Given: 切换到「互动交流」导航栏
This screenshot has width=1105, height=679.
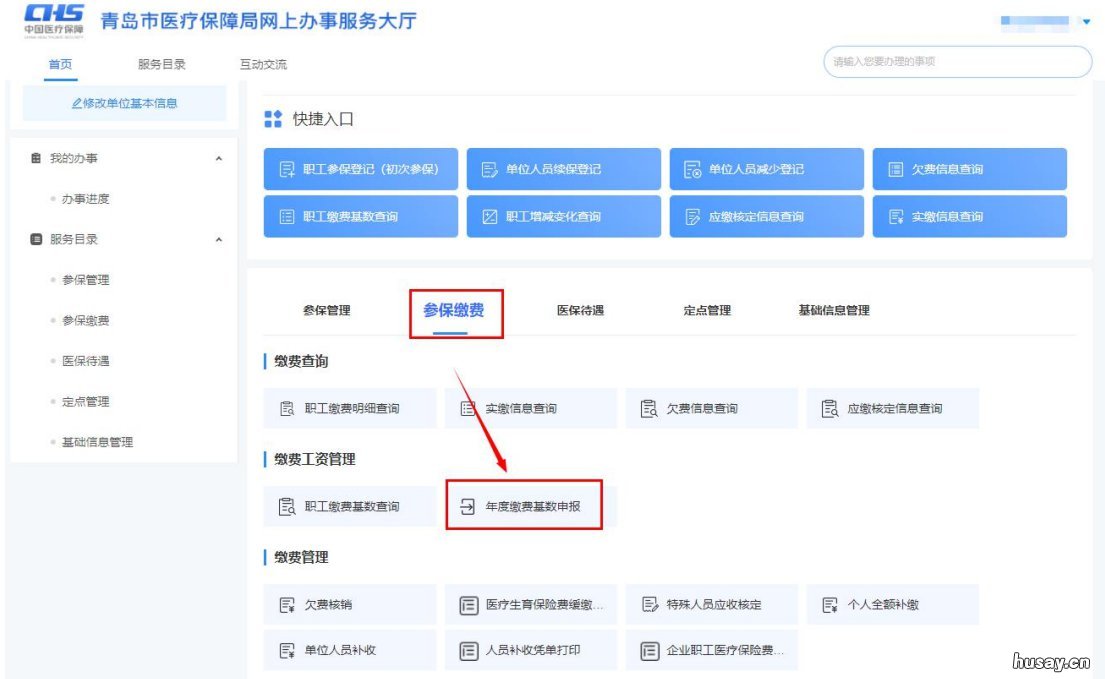Looking at the screenshot, I should 262,62.
